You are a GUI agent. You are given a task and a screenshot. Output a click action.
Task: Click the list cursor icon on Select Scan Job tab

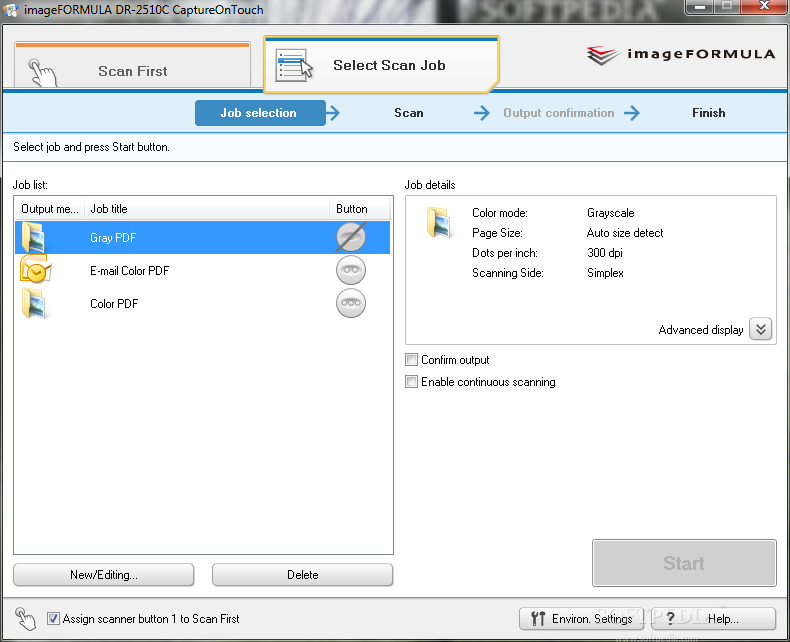coord(294,66)
